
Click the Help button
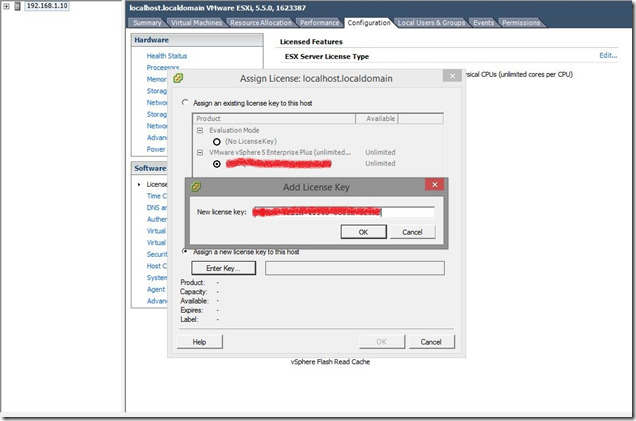pos(200,342)
